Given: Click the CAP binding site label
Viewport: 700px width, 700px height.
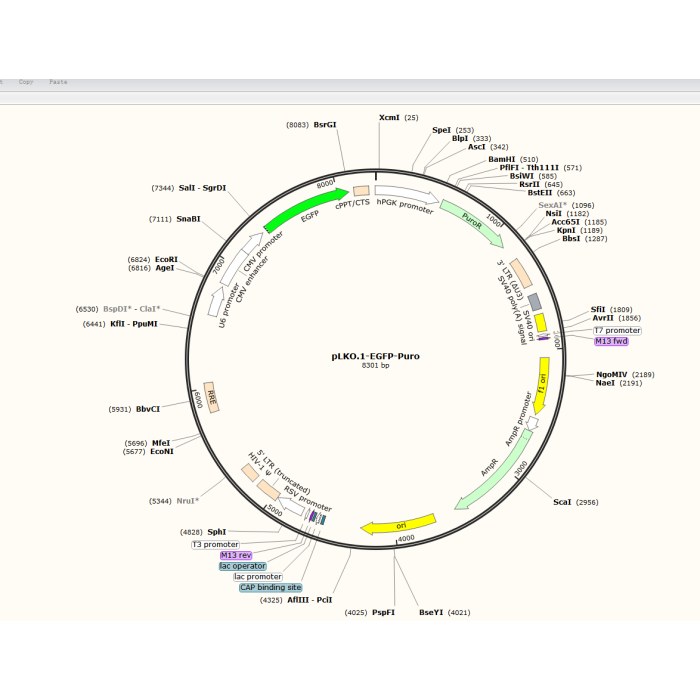Looking at the screenshot, I should [270, 587].
